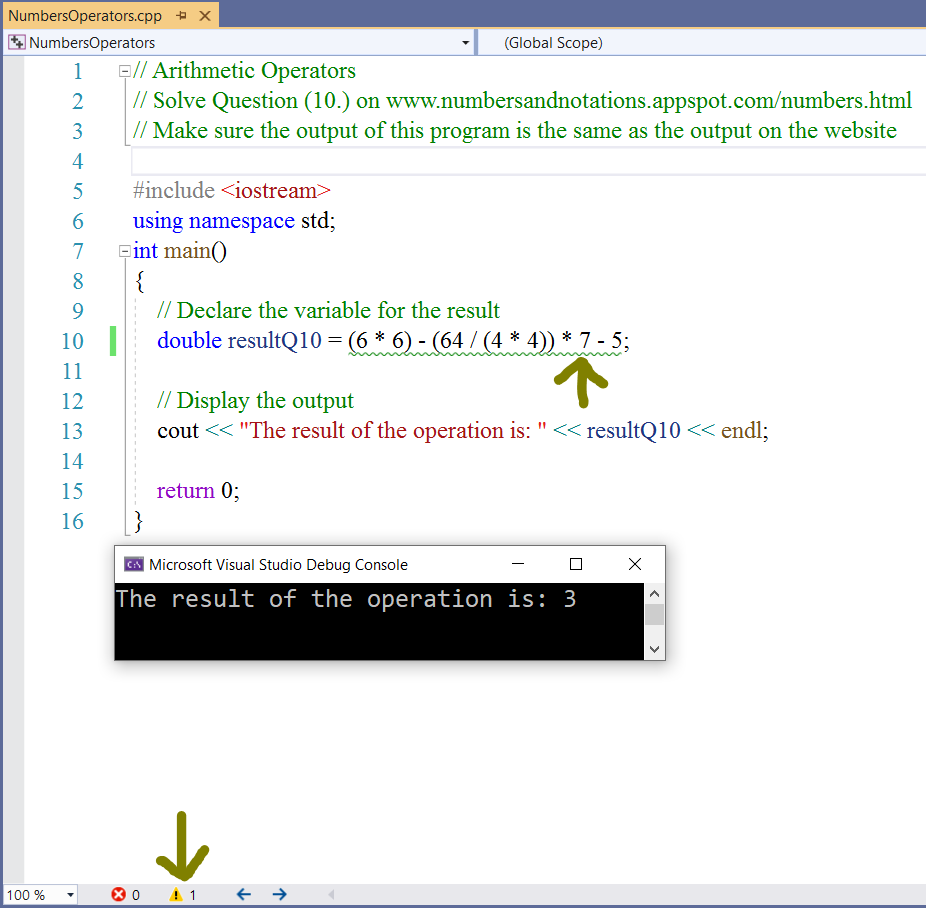Click resultQ10 in the cout statement on line 13
This screenshot has height=908, width=926.
pos(633,430)
